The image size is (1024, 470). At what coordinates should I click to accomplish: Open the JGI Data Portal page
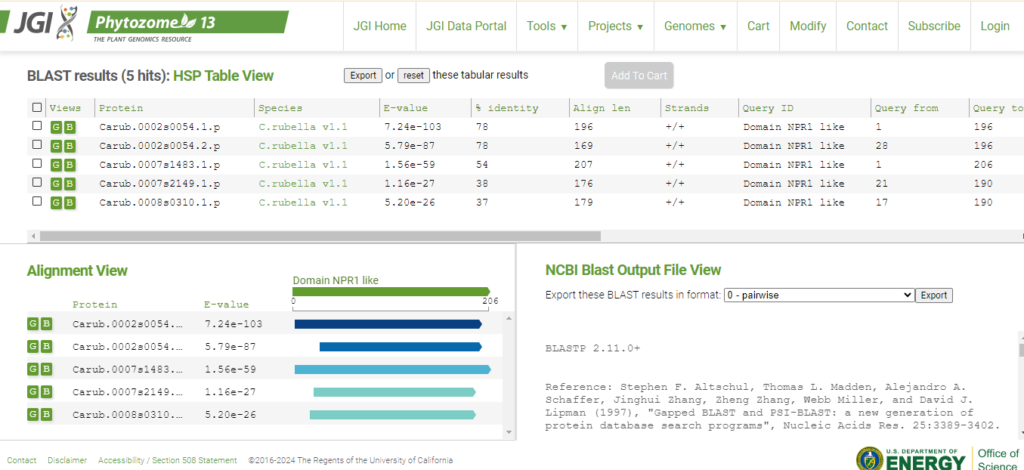click(466, 26)
